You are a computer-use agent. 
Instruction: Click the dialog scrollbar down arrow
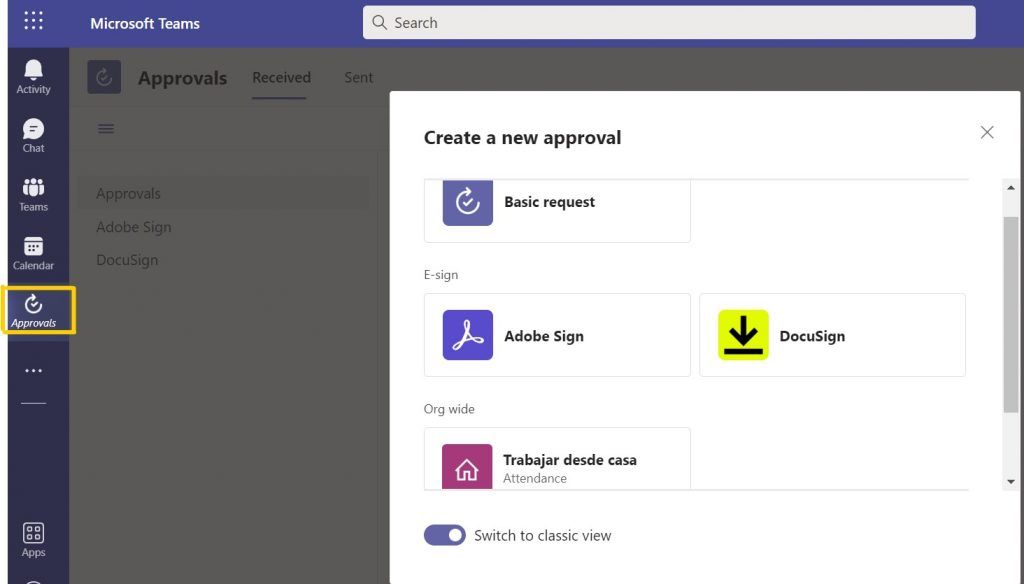(x=1011, y=482)
